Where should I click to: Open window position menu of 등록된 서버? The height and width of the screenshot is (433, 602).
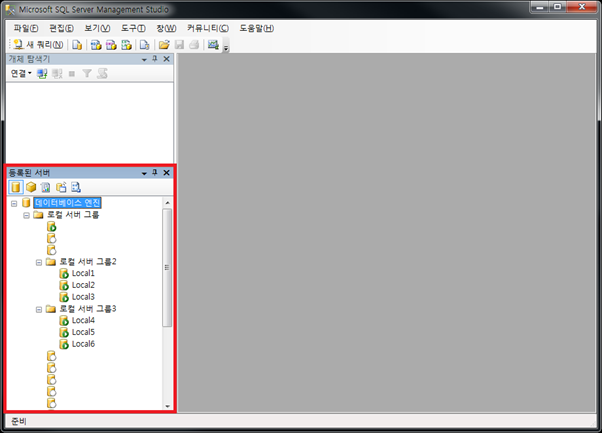(144, 174)
